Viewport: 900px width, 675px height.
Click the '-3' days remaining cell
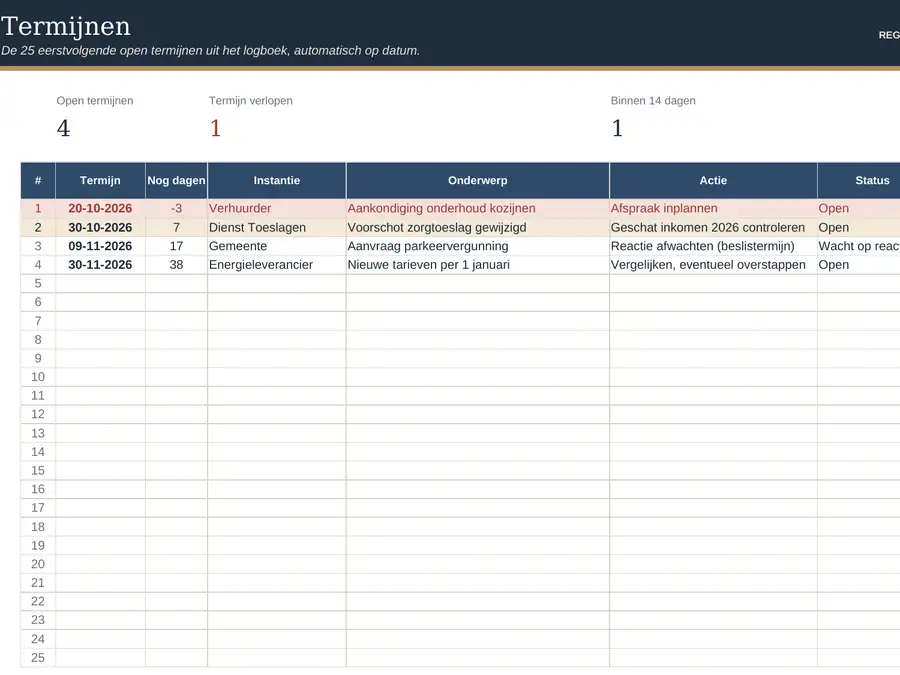pos(176,208)
